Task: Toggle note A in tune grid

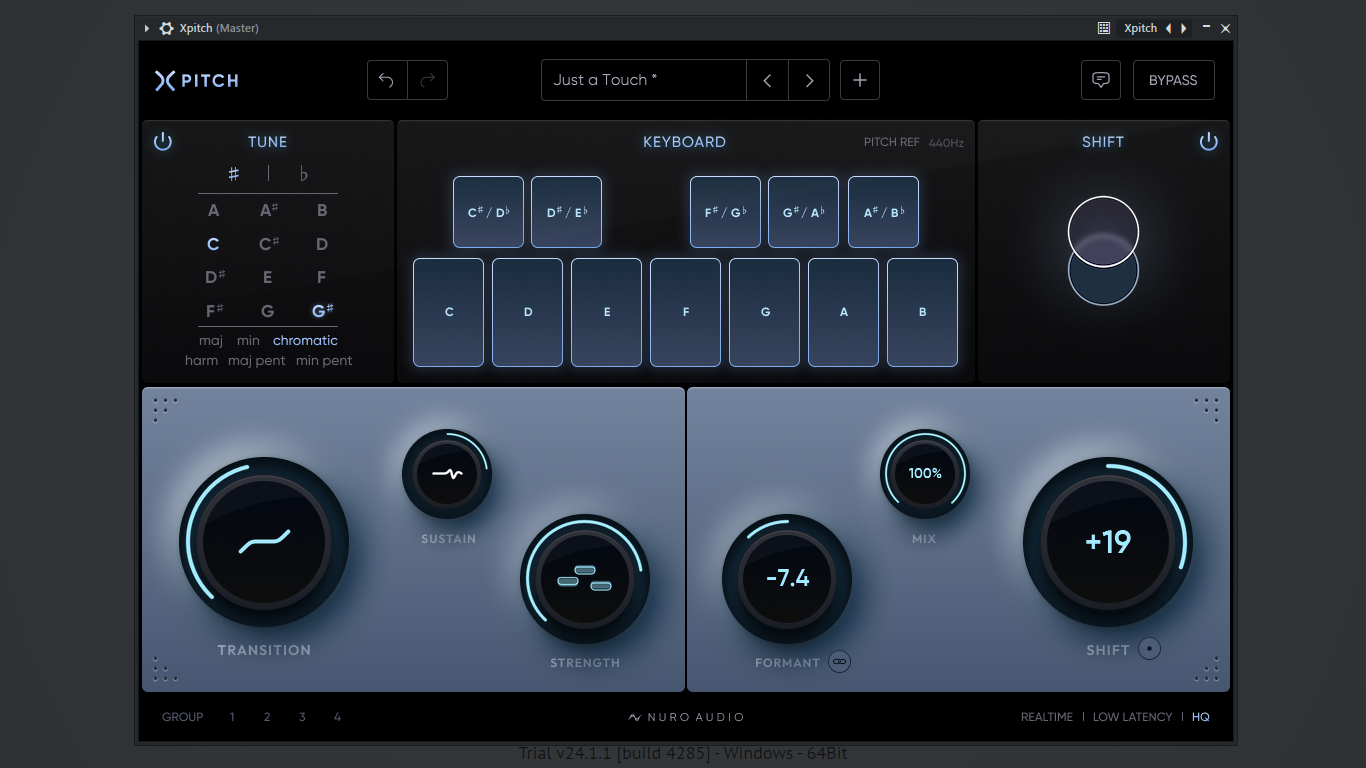Action: pyautogui.click(x=213, y=210)
